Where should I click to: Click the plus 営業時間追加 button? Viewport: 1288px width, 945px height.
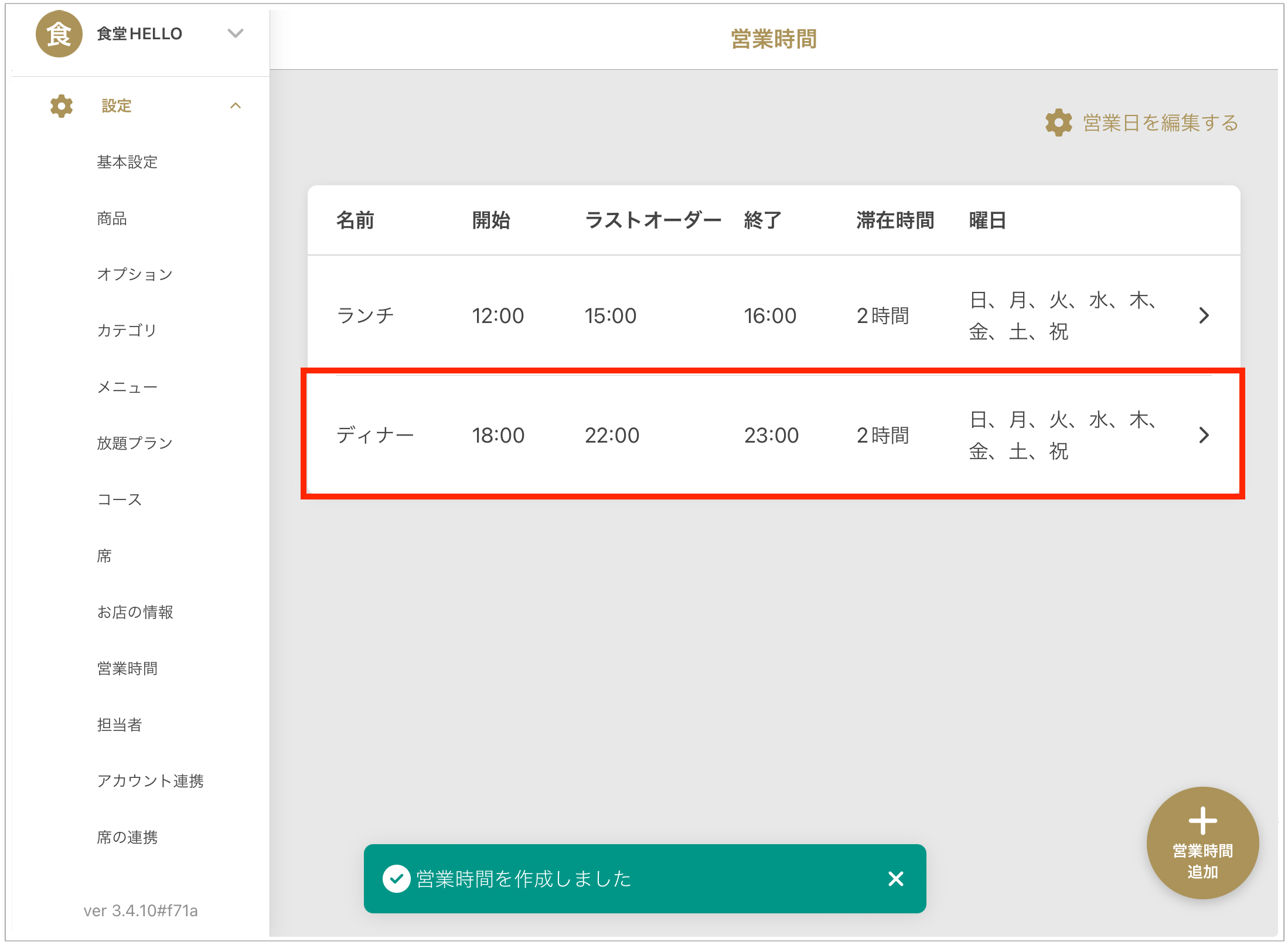click(x=1202, y=842)
